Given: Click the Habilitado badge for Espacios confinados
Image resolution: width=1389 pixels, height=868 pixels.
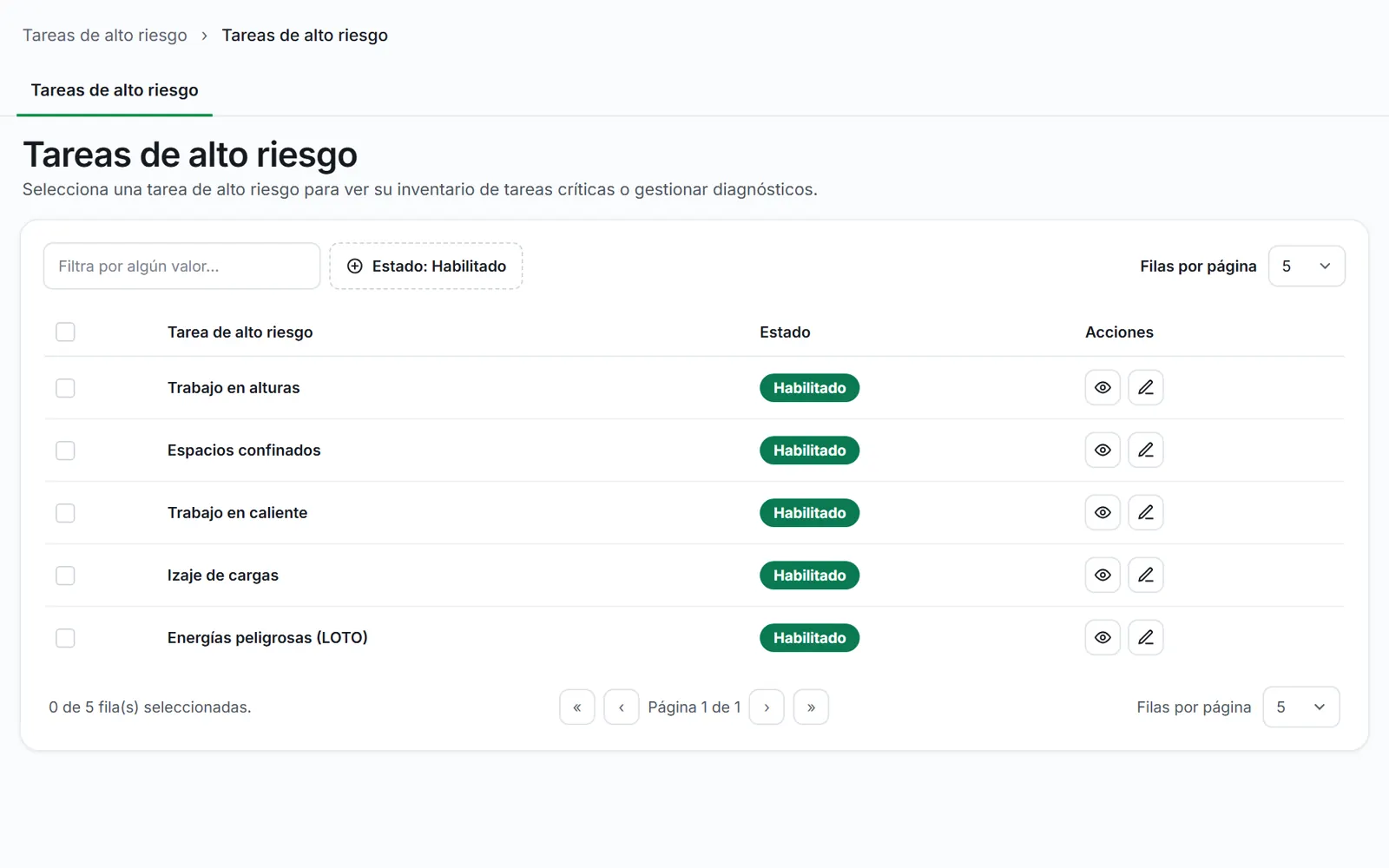Looking at the screenshot, I should pos(810,450).
